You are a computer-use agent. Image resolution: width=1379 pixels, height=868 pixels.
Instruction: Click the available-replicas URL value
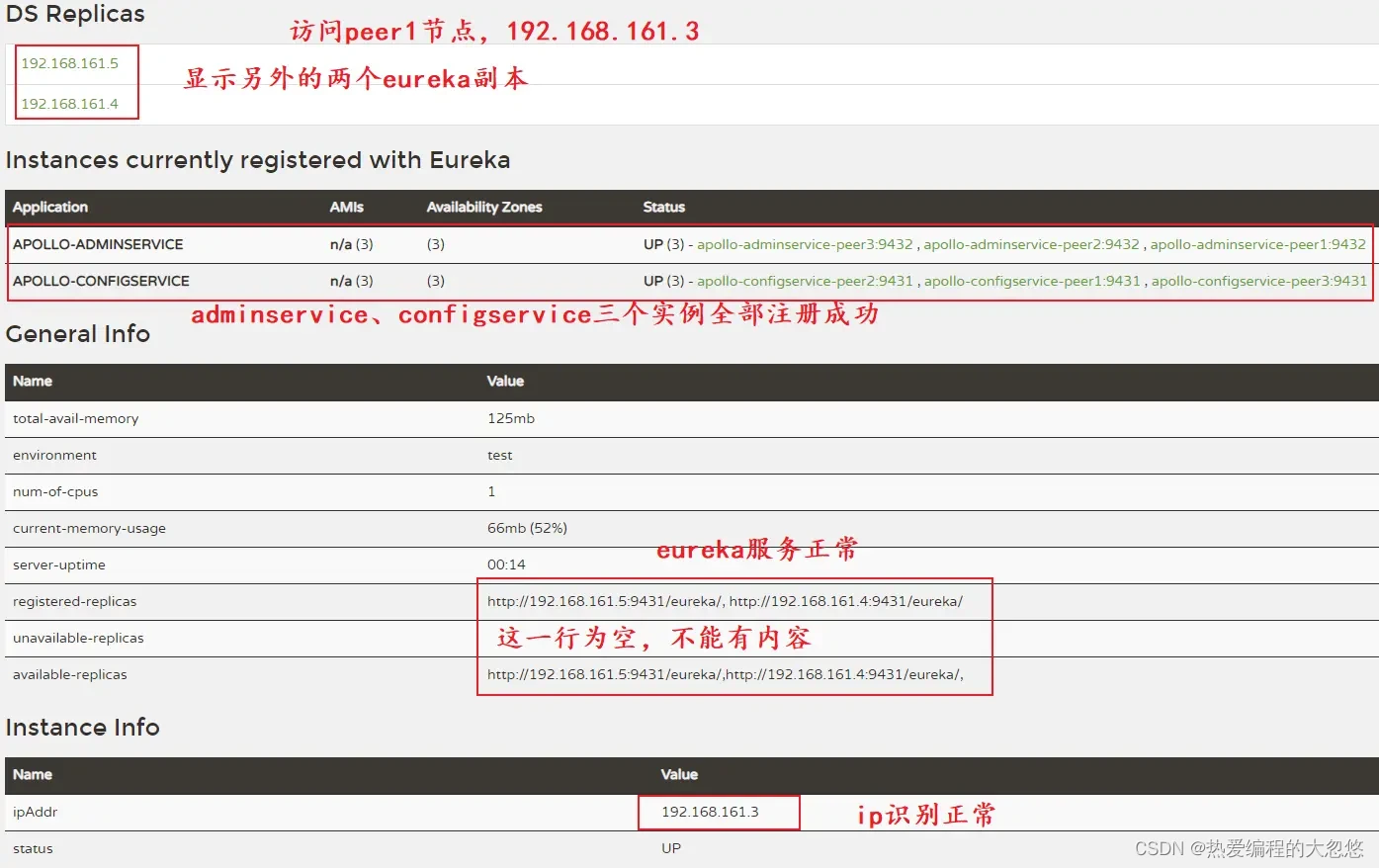725,674
